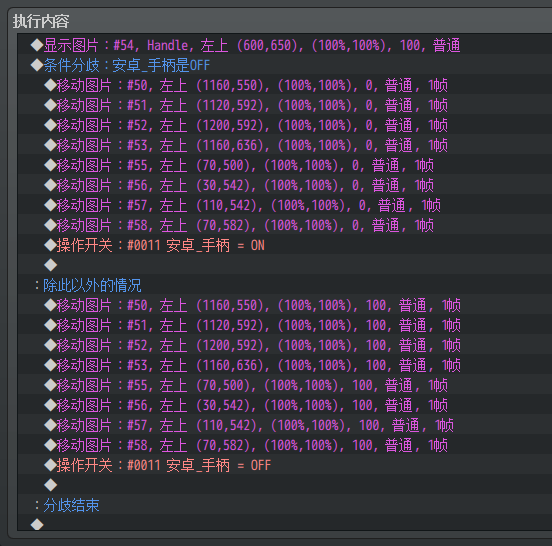This screenshot has height=546, width=552.
Task: Select 移动图片 #55 row with opacity 0
Action: tap(284, 165)
